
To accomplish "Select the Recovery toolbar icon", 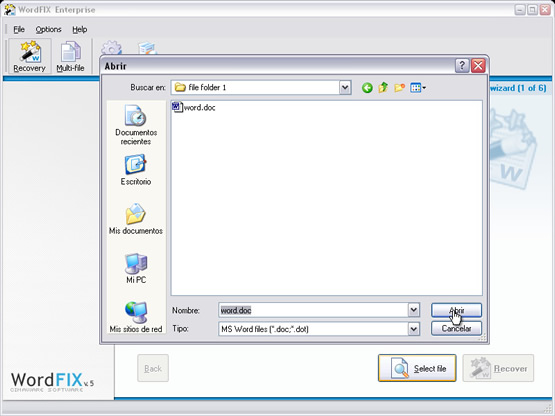I will pyautogui.click(x=30, y=56).
